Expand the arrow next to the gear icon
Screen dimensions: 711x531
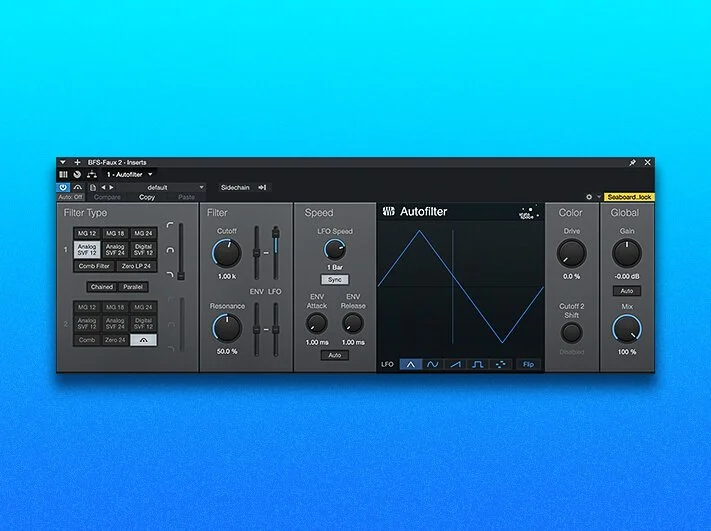[x=599, y=197]
